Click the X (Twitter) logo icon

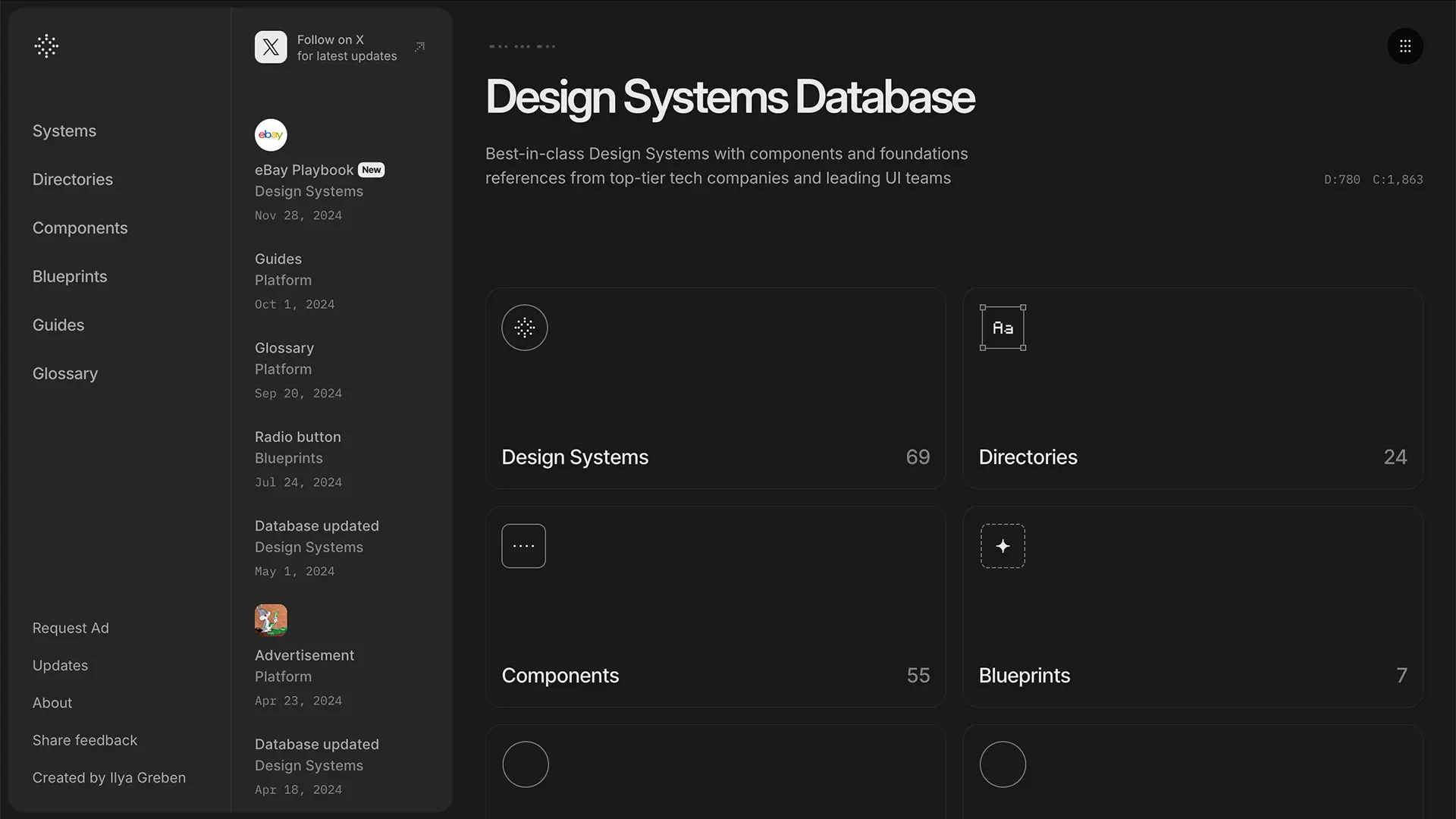271,47
